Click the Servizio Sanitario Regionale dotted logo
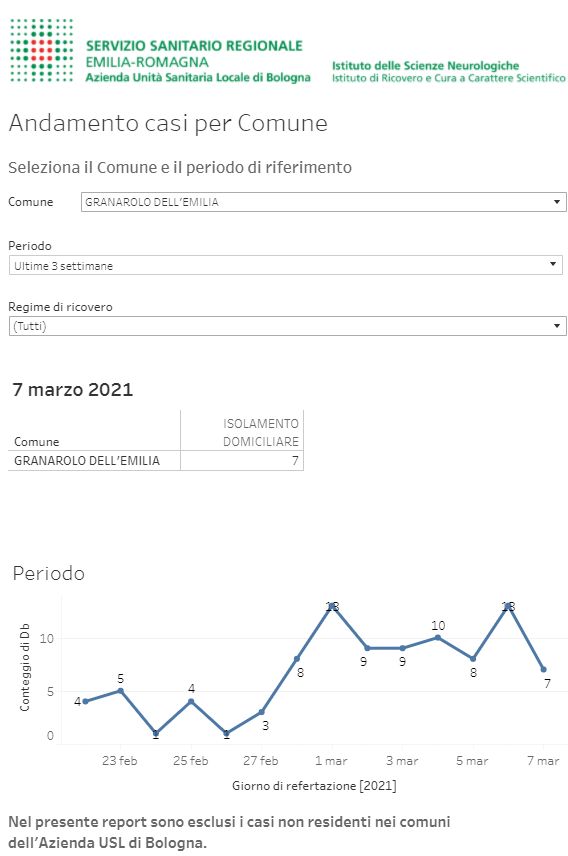Image resolution: width=568 pixels, height=856 pixels. [42, 50]
